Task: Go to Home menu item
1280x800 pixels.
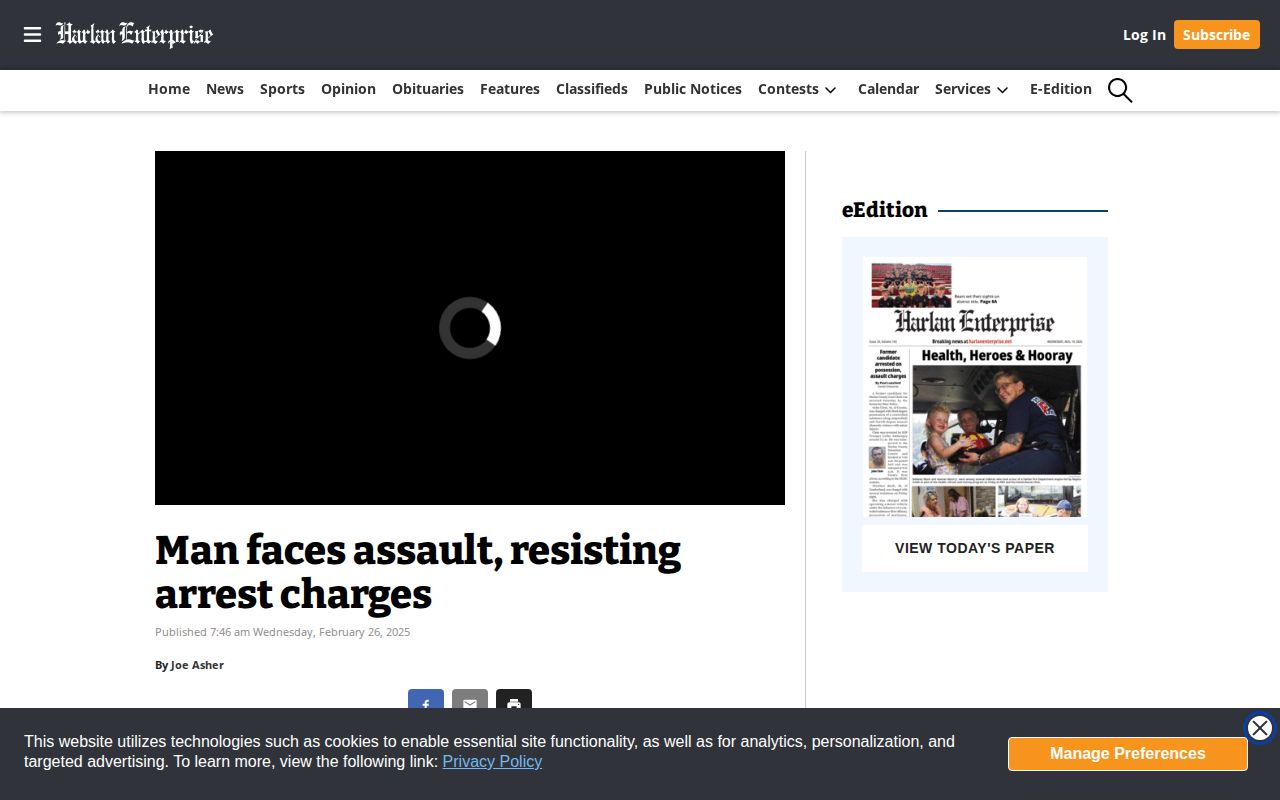Action: [x=169, y=89]
